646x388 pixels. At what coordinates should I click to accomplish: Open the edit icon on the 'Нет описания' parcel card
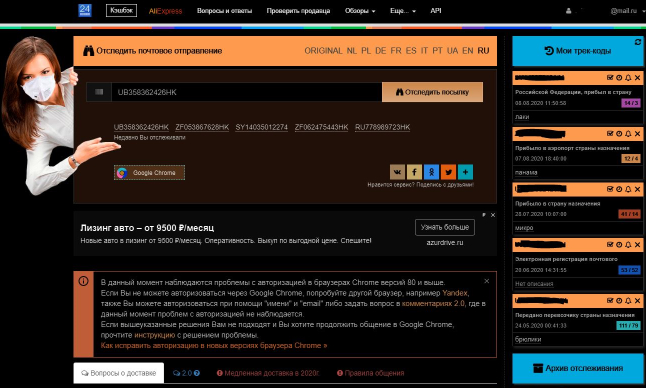[610, 245]
